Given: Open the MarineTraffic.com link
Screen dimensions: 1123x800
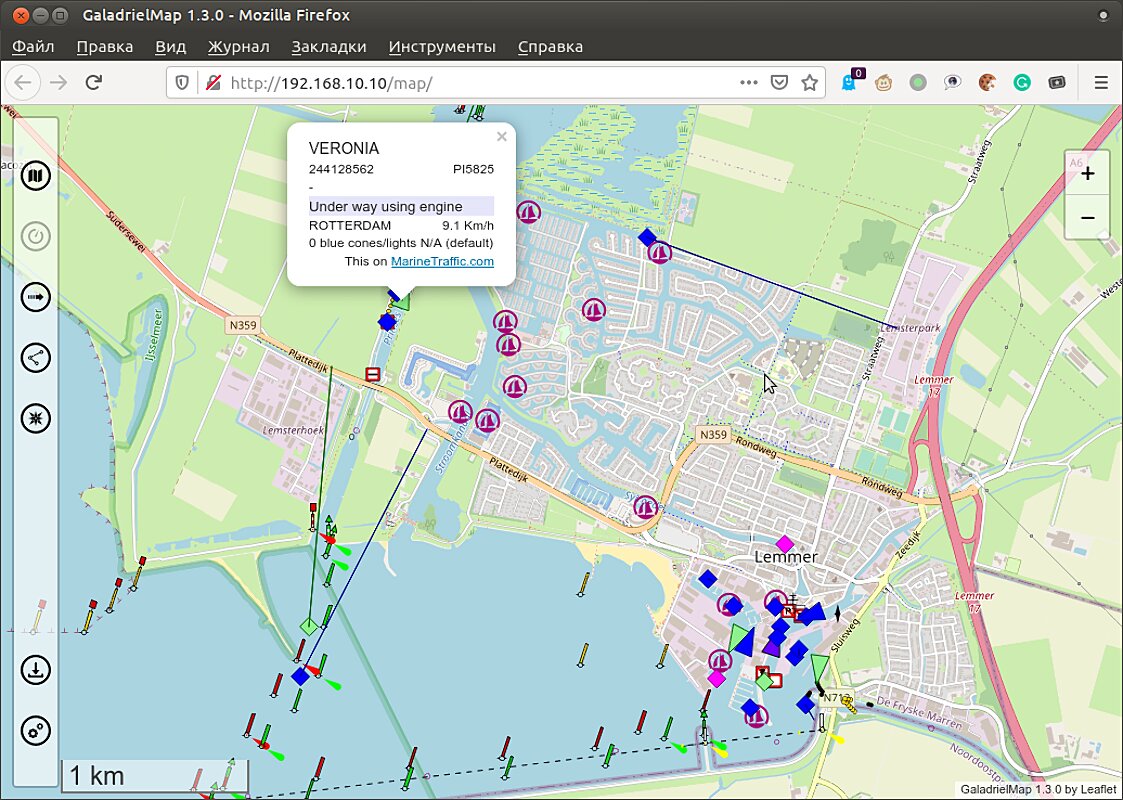Looking at the screenshot, I should point(442,261).
